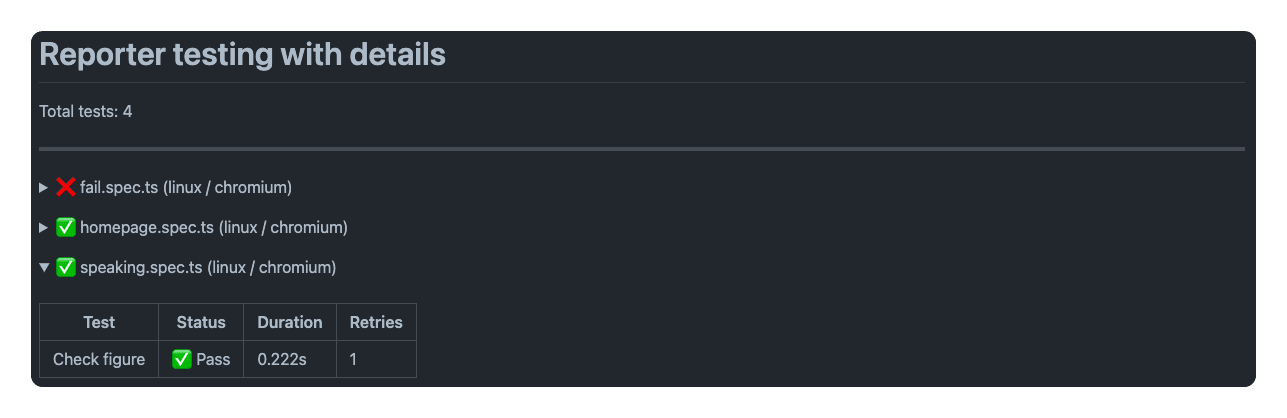
Task: Expand the homepage.spec.ts disclosure triangle
Action: click(x=43, y=227)
